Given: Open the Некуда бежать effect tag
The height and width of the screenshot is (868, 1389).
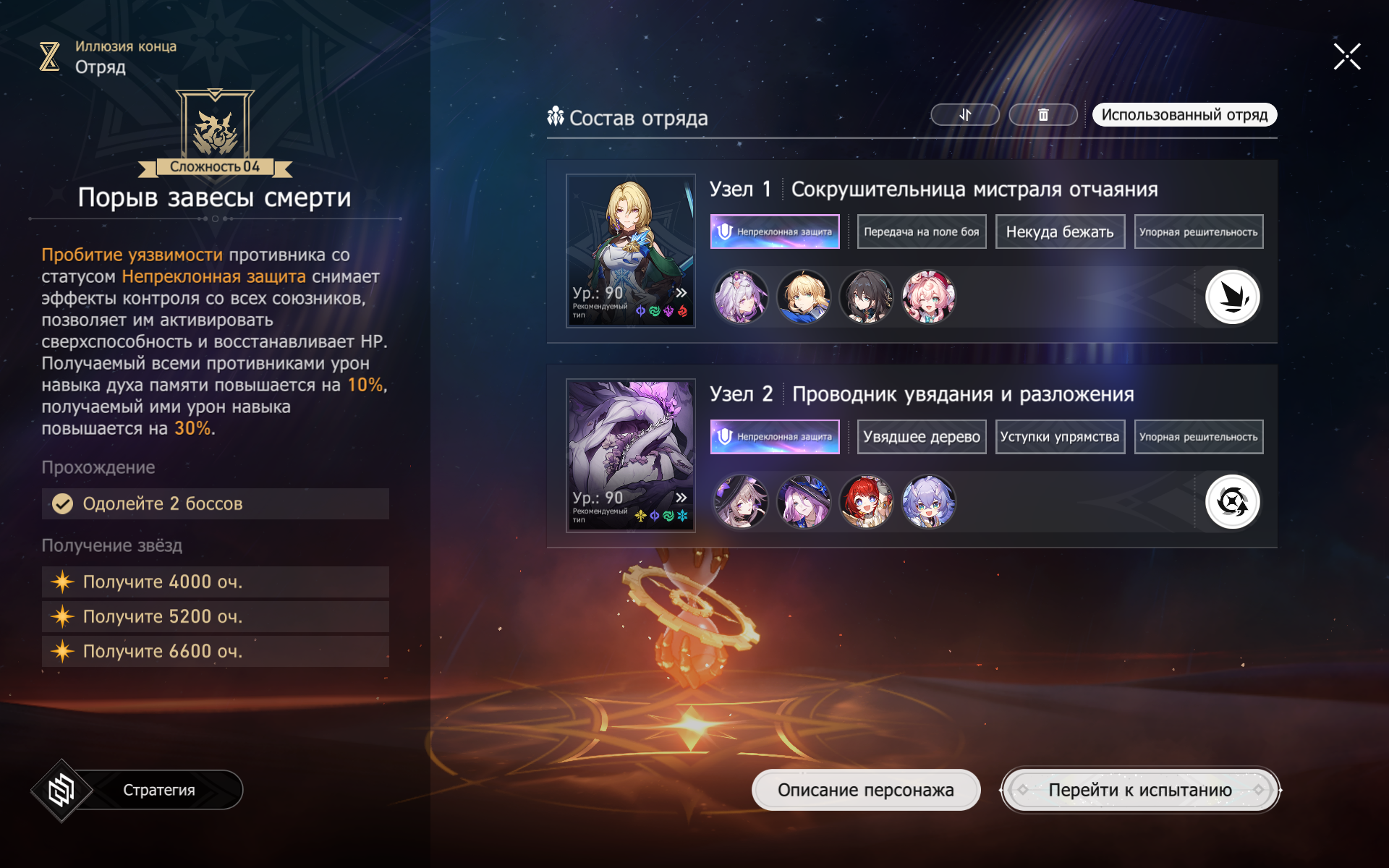Looking at the screenshot, I should pyautogui.click(x=1060, y=231).
